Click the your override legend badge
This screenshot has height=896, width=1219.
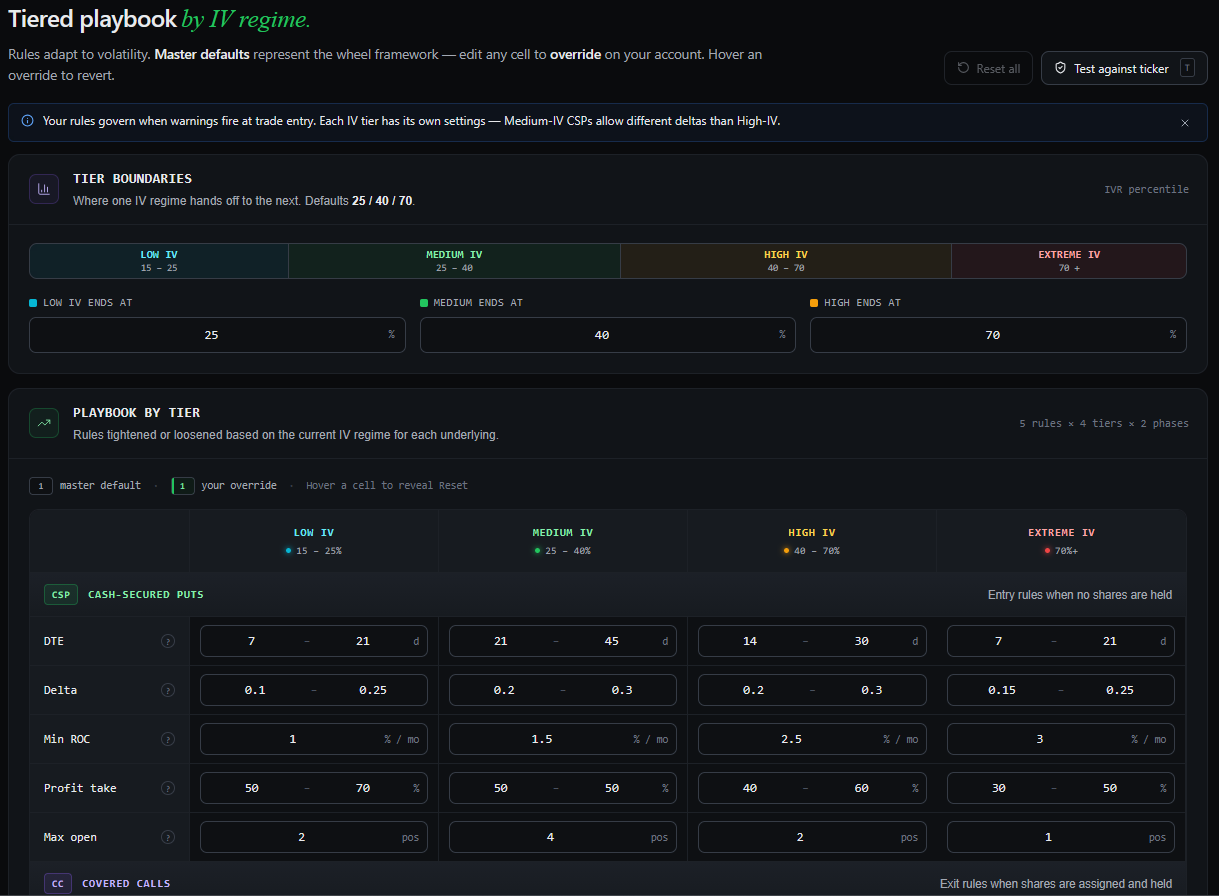coord(183,485)
